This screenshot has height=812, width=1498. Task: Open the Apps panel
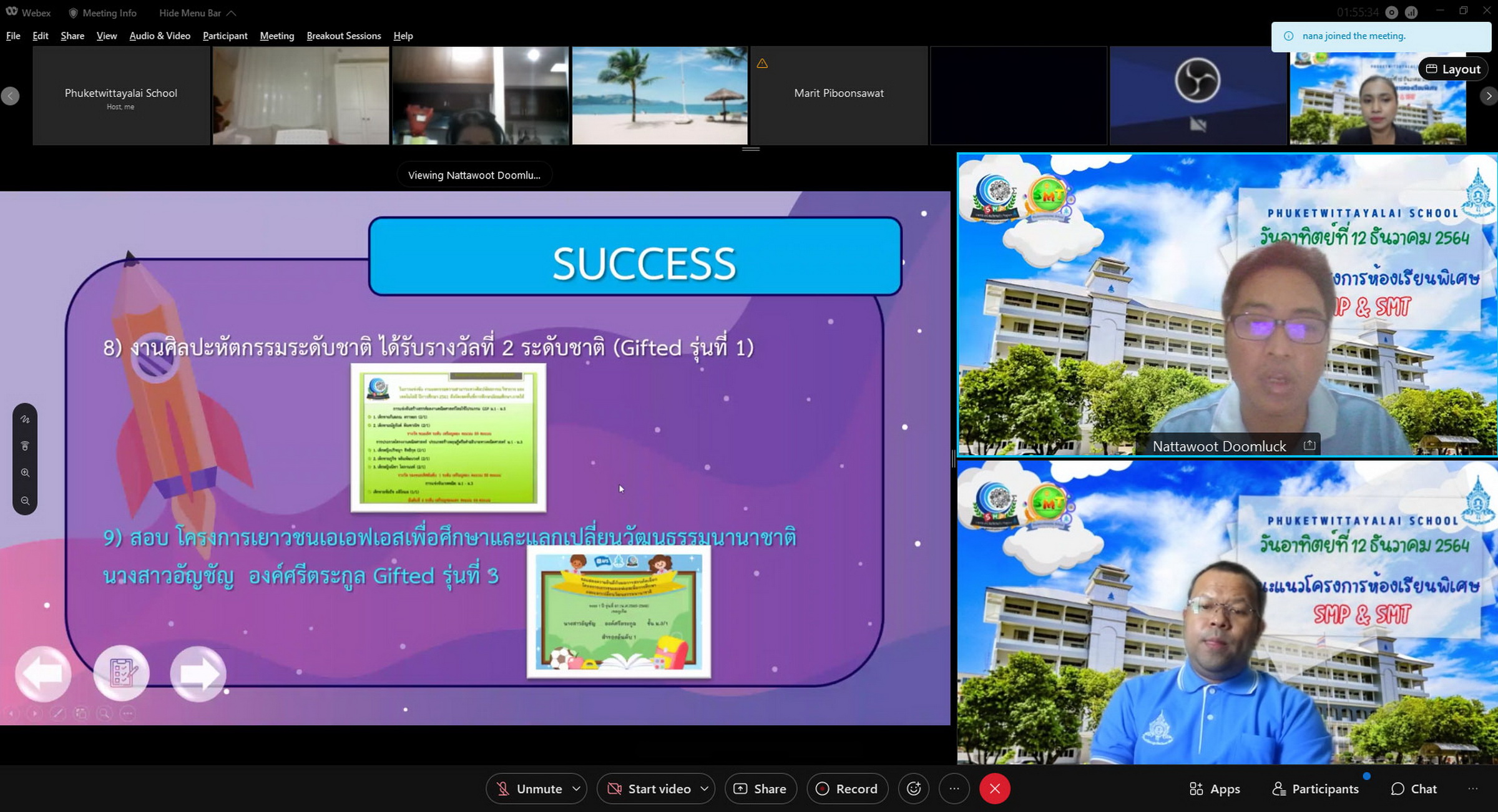[1215, 789]
